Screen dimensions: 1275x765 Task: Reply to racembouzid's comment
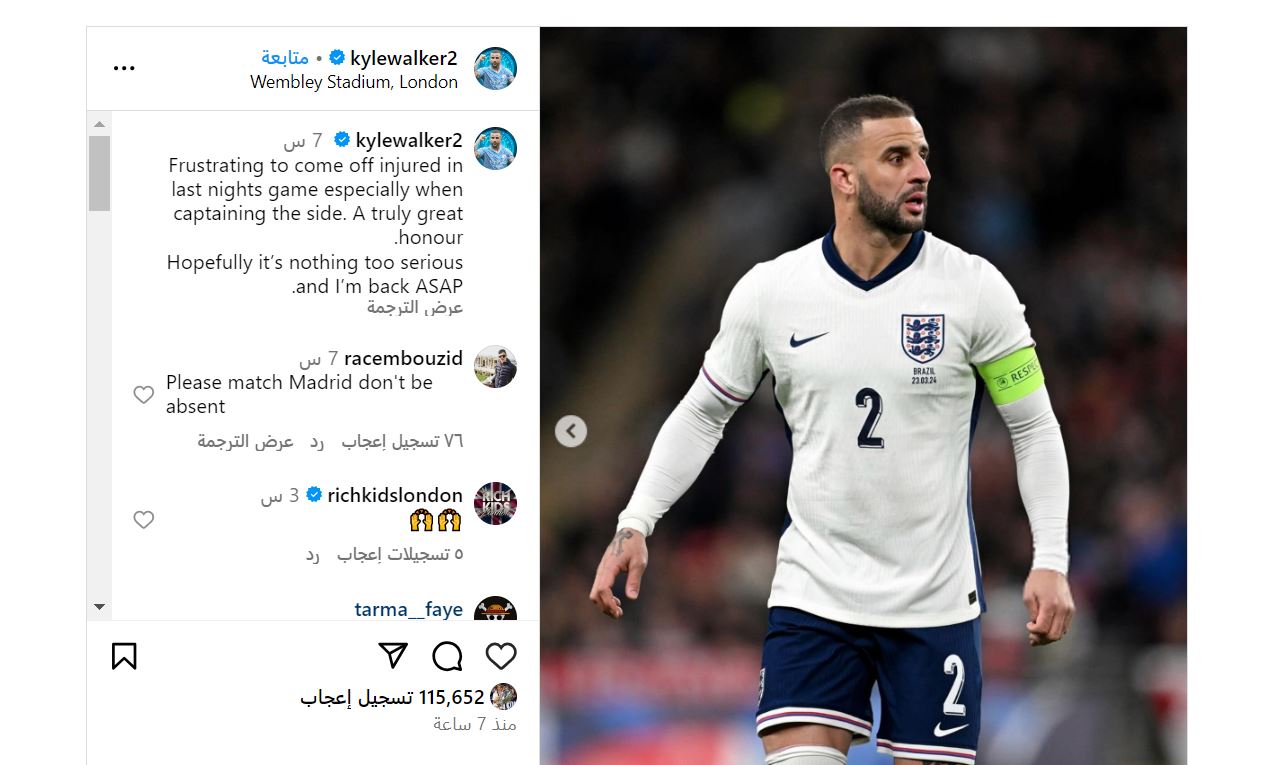click(x=316, y=441)
